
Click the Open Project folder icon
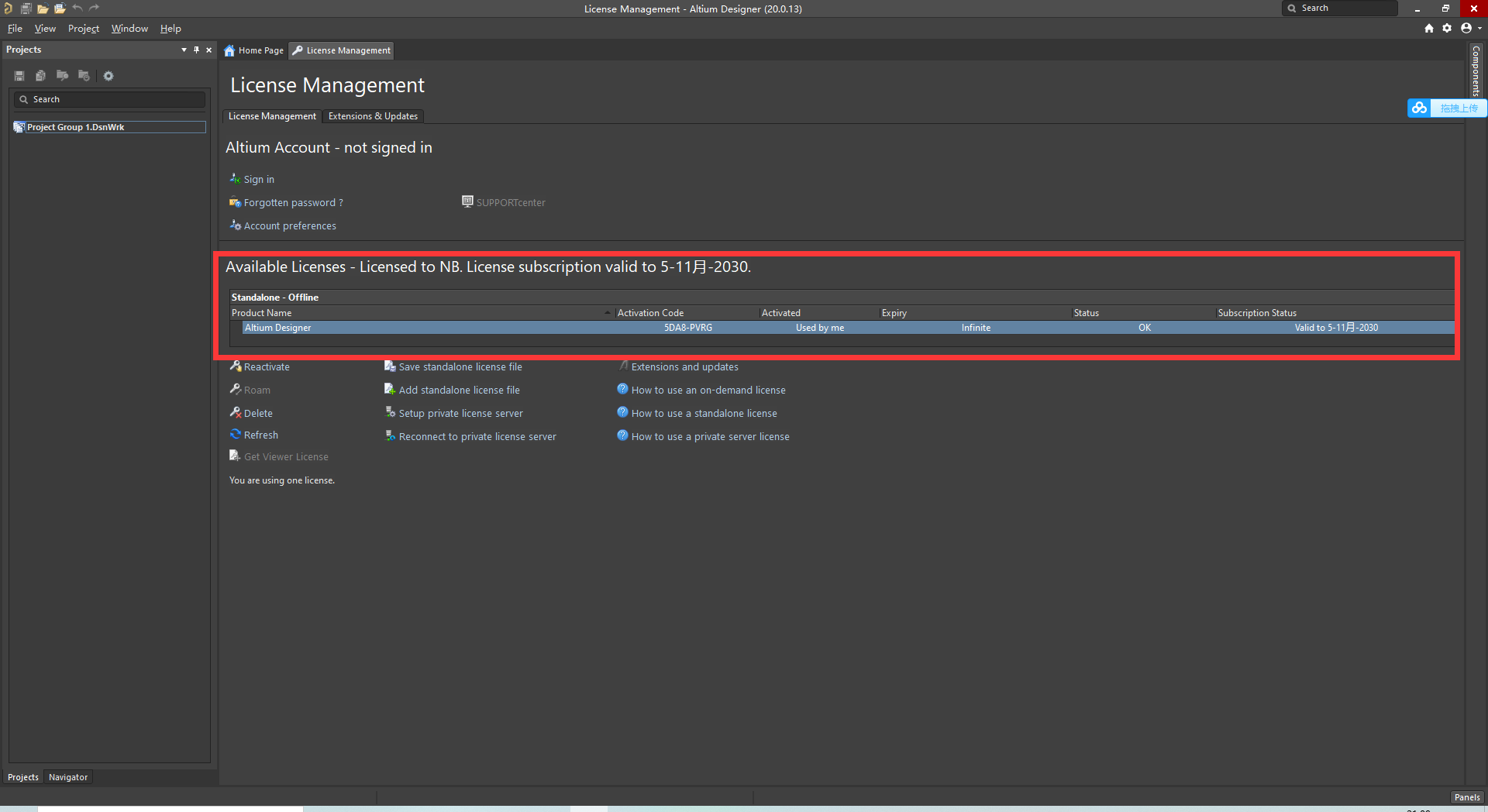(x=60, y=9)
